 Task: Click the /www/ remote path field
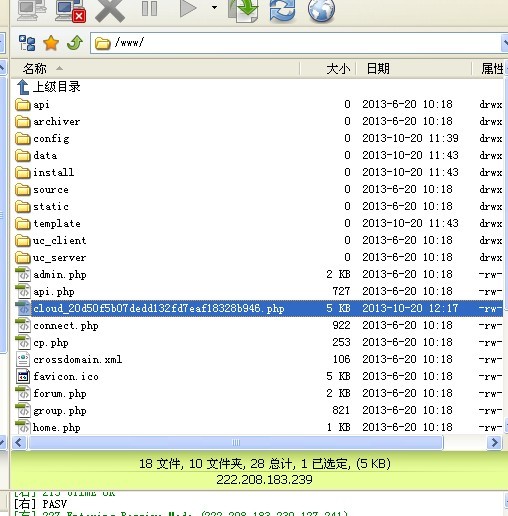click(297, 43)
